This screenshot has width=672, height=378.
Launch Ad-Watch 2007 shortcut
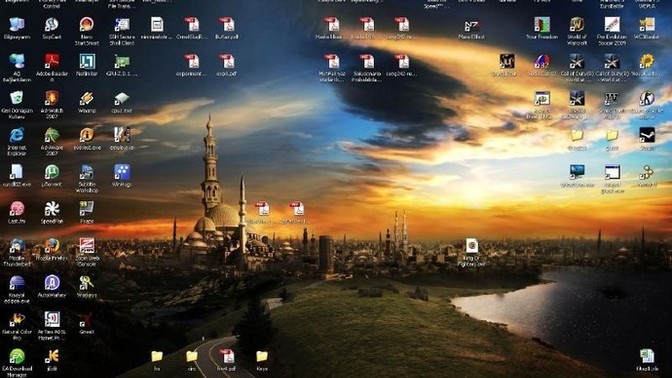tap(51, 98)
